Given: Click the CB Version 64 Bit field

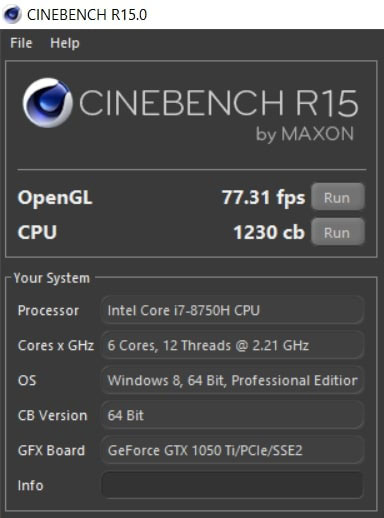Looking at the screenshot, I should pyautogui.click(x=232, y=415).
